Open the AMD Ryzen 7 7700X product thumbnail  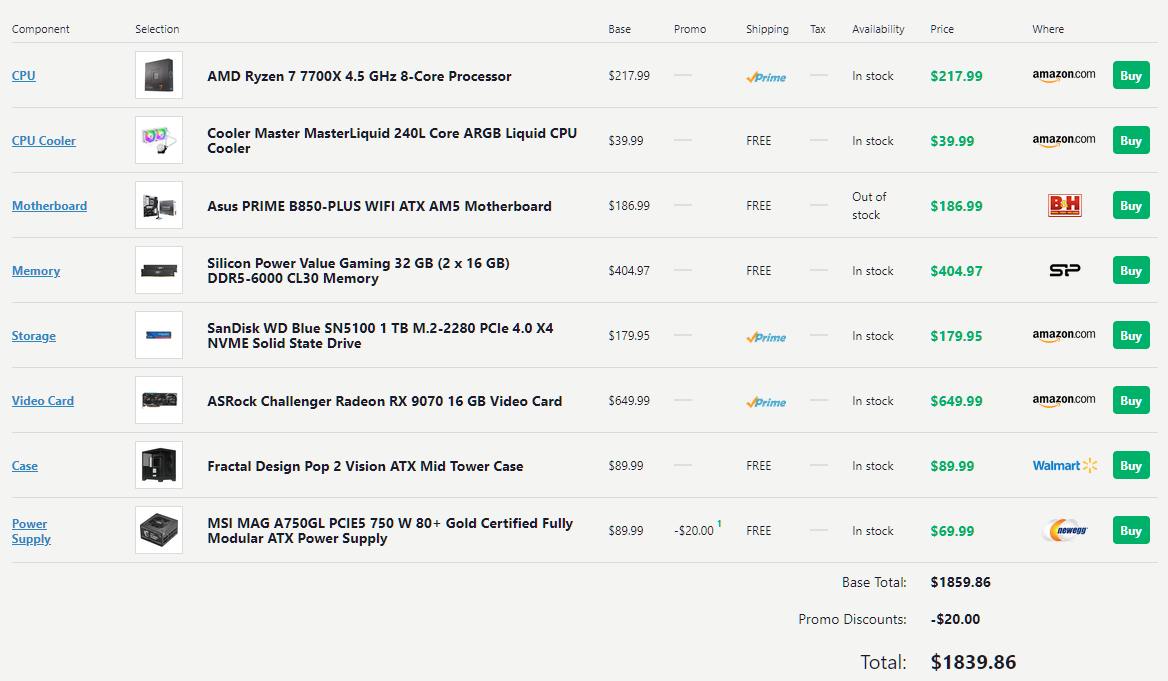click(x=159, y=75)
